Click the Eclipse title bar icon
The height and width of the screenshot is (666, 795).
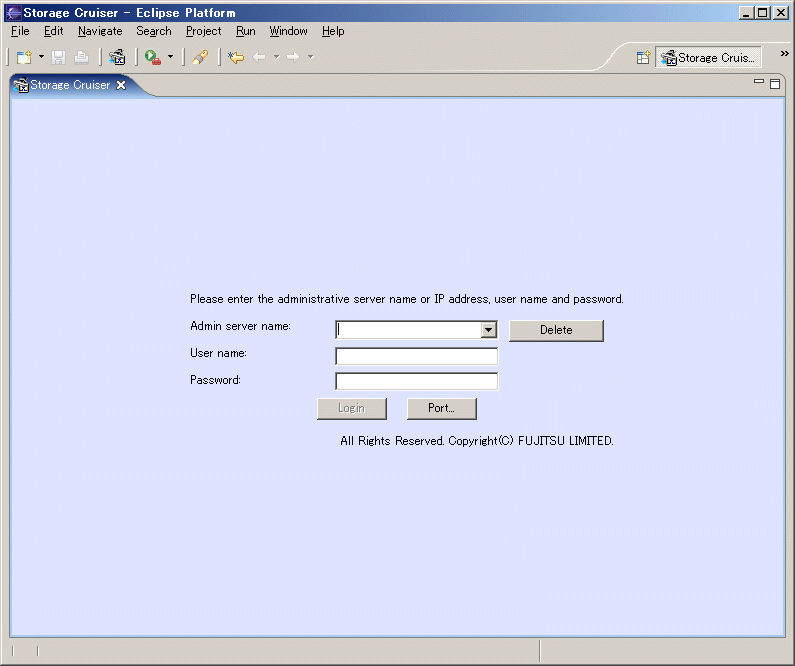pyautogui.click(x=13, y=13)
